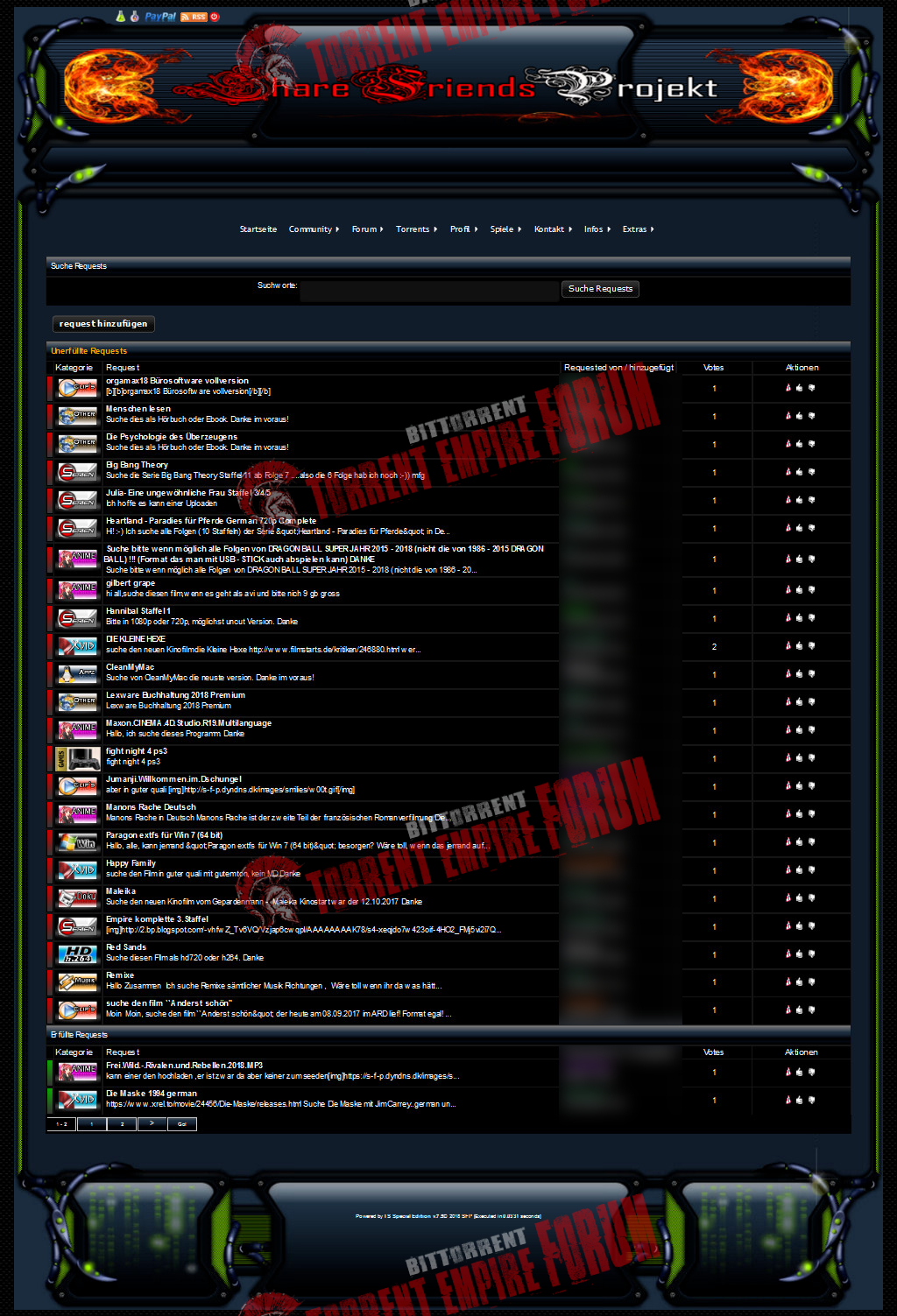Click the colorful flask icon in the header

coord(134,17)
